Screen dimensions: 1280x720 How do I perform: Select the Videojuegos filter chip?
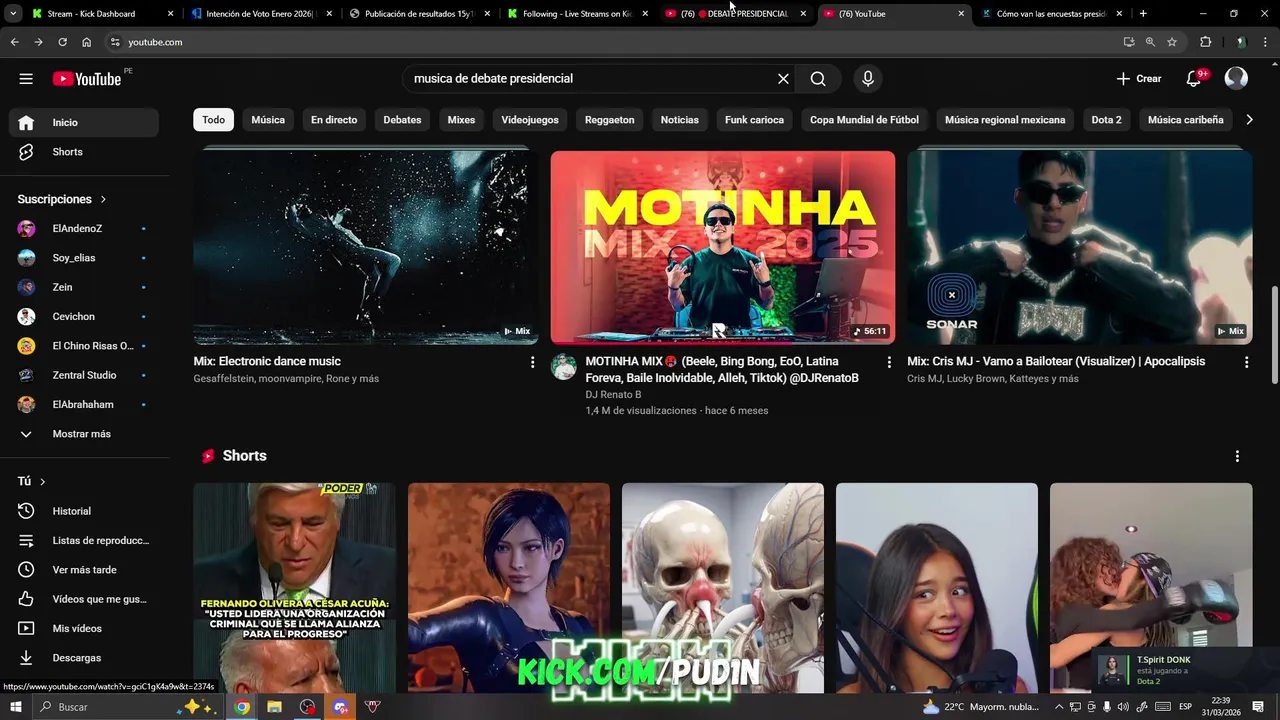coord(530,120)
